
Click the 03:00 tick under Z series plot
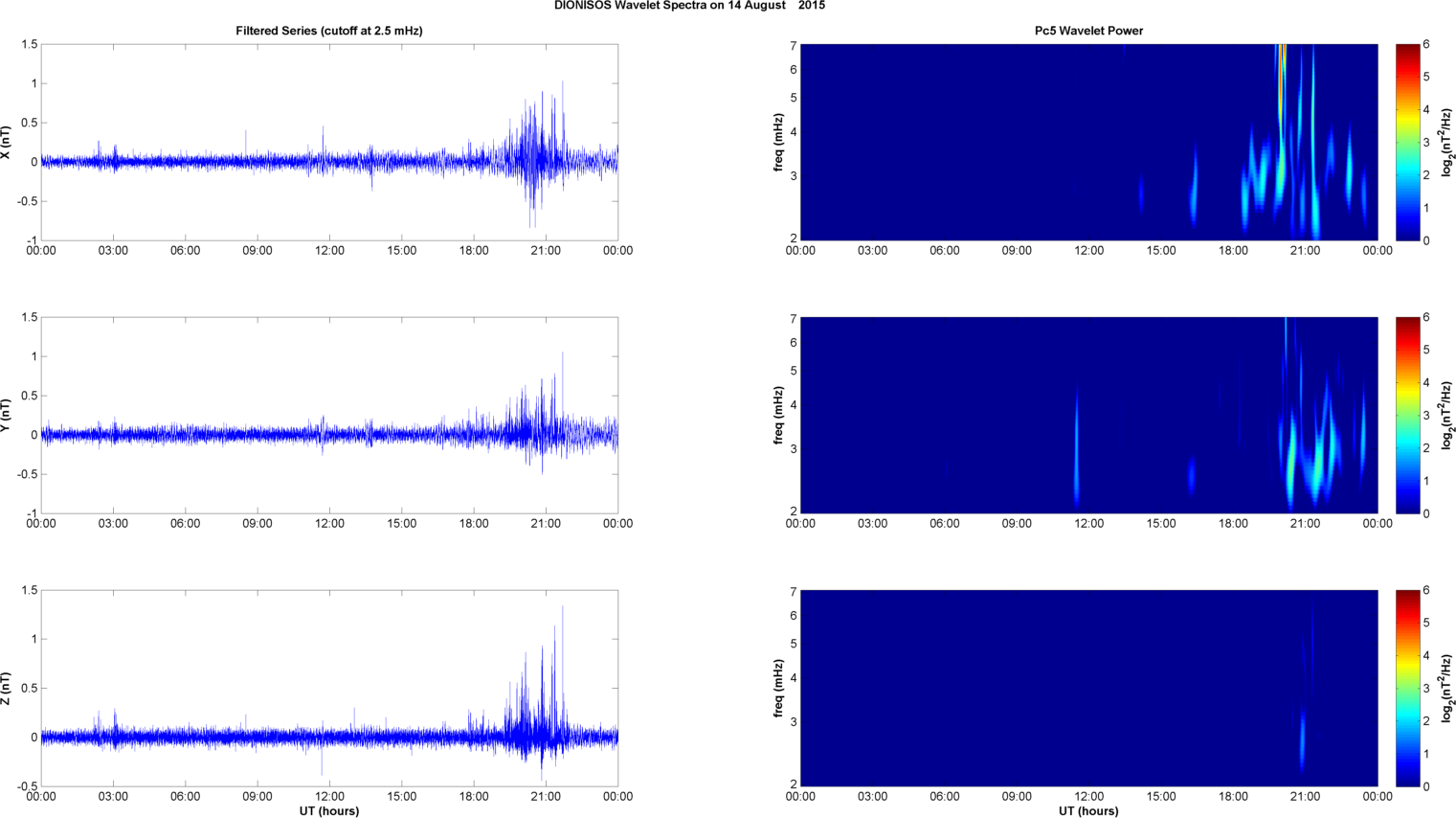click(x=113, y=797)
